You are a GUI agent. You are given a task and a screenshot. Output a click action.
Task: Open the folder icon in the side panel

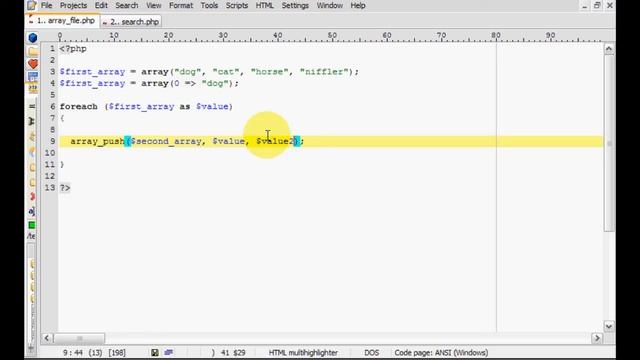coord(33,51)
